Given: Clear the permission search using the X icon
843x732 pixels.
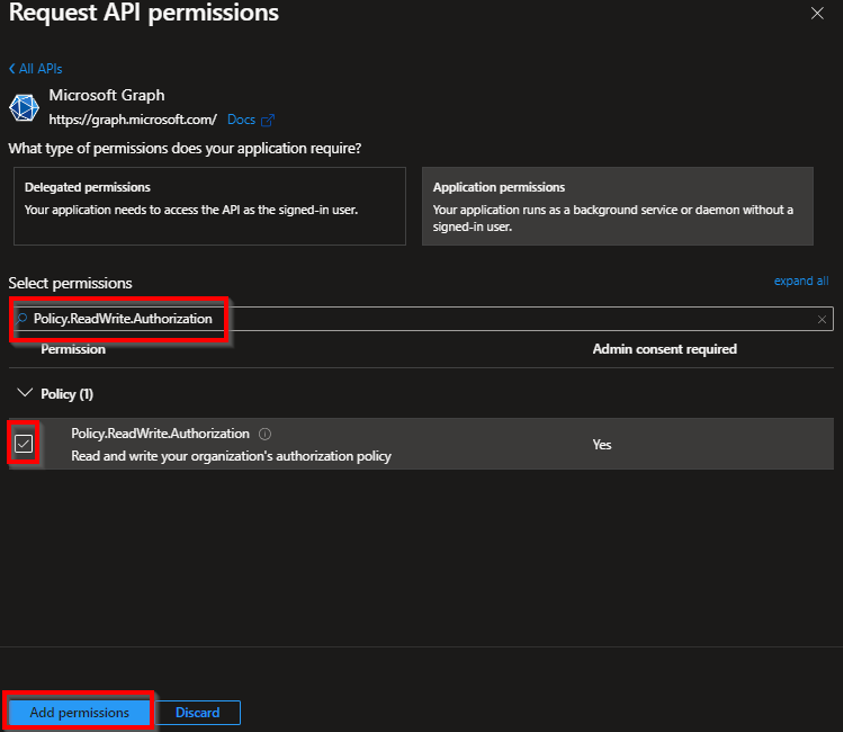Looking at the screenshot, I should [822, 320].
